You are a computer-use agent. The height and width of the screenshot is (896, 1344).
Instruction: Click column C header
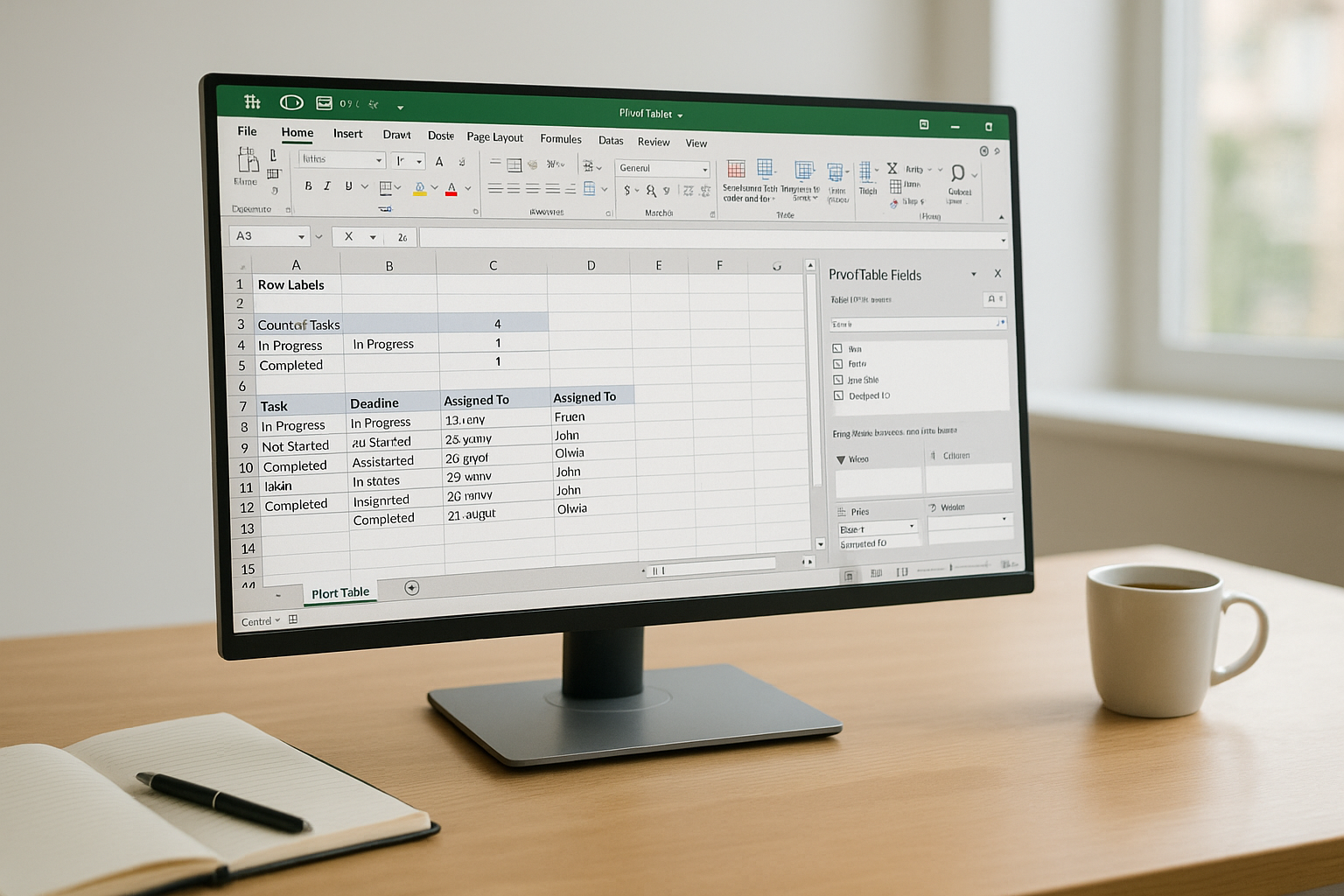pos(493,265)
